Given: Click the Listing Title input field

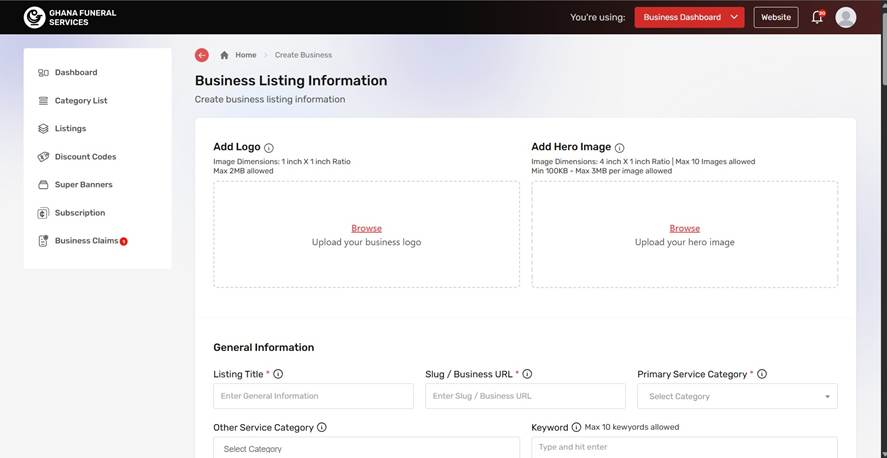Looking at the screenshot, I should point(313,396).
